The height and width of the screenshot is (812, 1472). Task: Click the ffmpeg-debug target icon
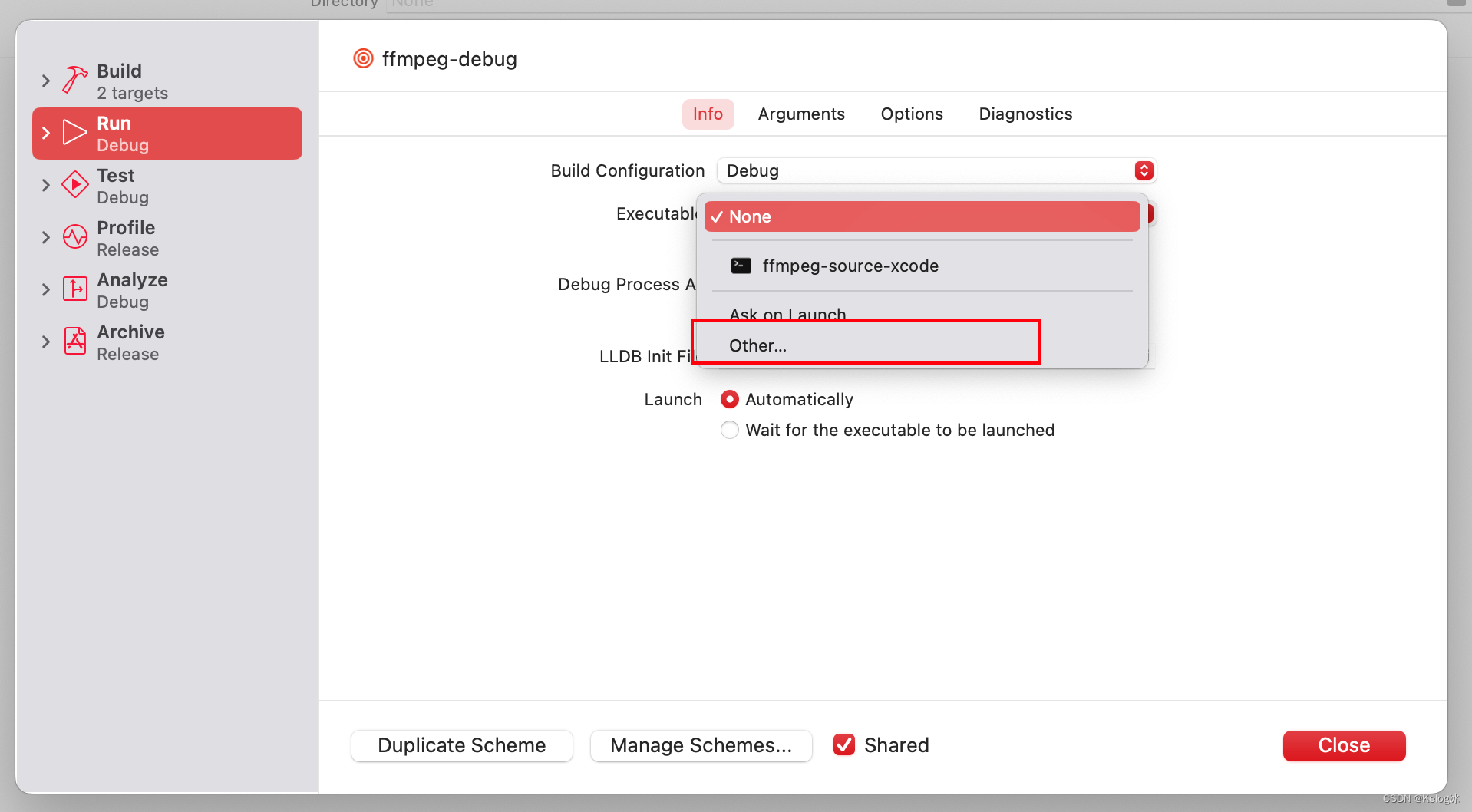point(363,58)
